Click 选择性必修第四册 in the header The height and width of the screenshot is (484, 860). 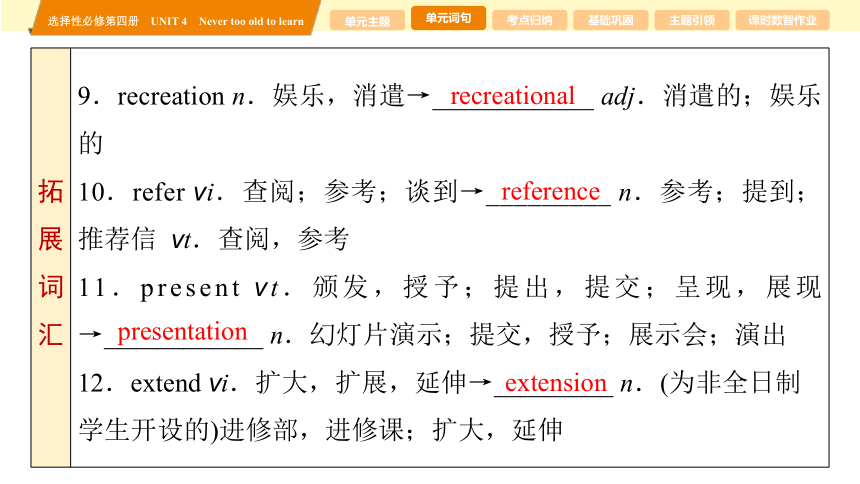(93, 21)
